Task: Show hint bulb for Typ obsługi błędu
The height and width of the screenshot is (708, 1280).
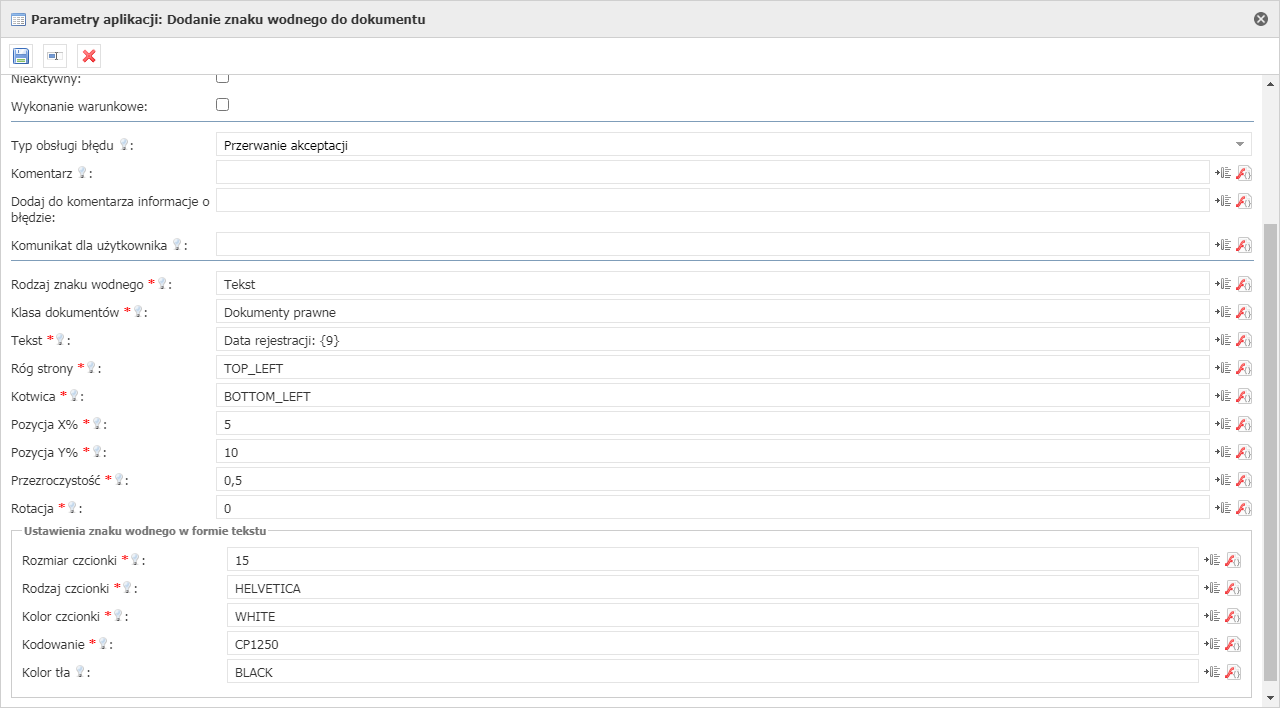Action: [x=124, y=145]
